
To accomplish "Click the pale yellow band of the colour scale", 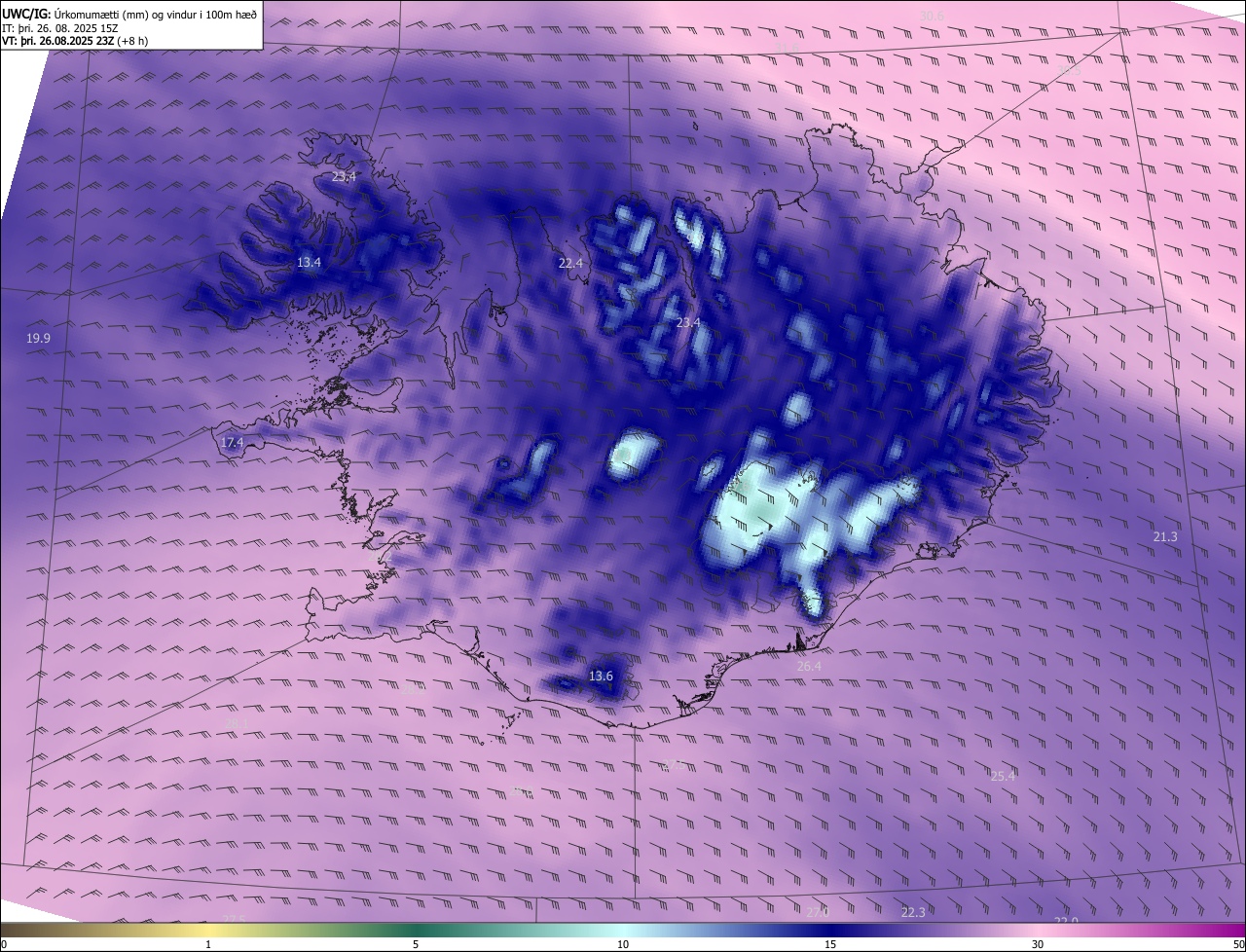I will point(208,930).
